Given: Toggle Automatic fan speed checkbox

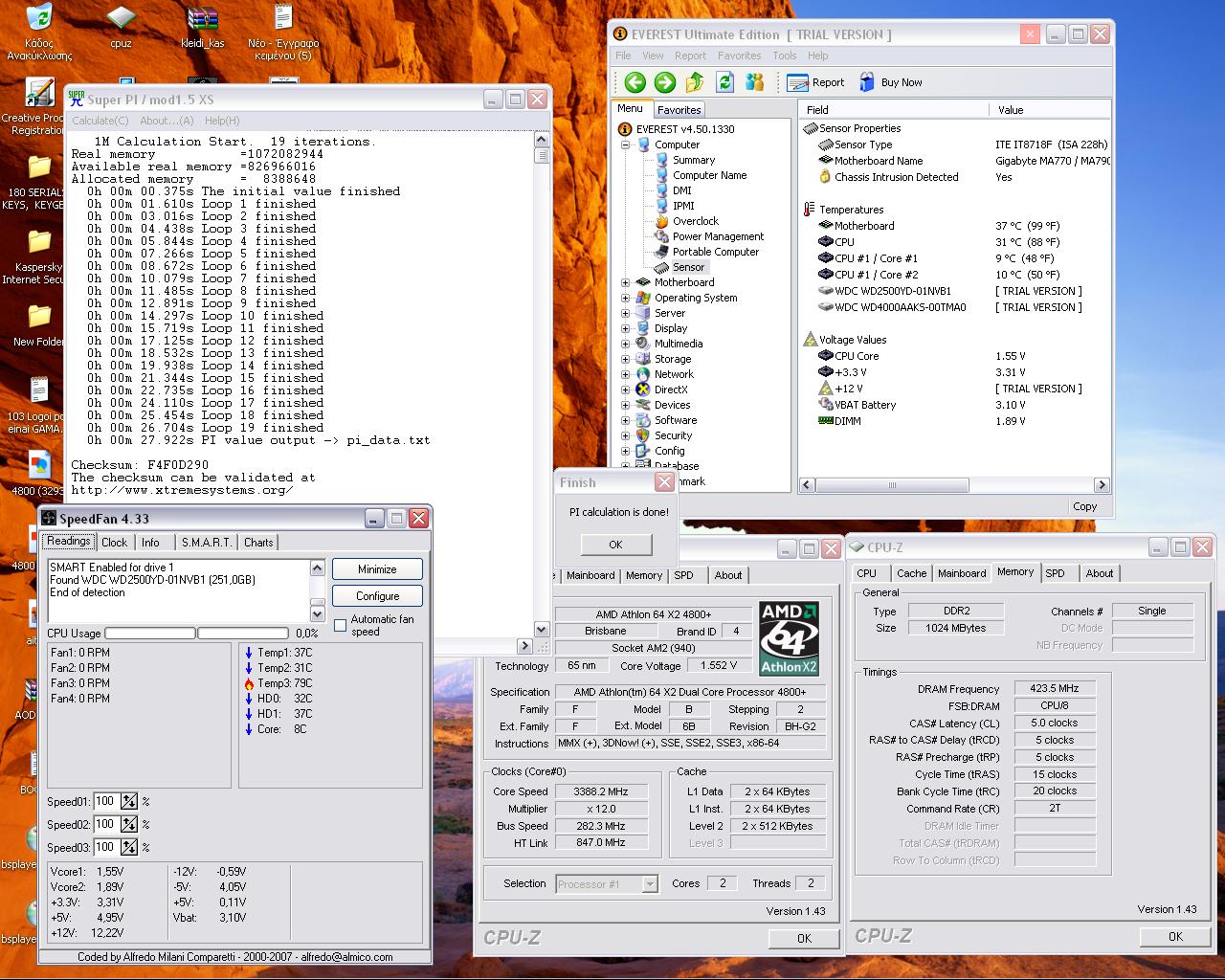Looking at the screenshot, I should pyautogui.click(x=340, y=626).
